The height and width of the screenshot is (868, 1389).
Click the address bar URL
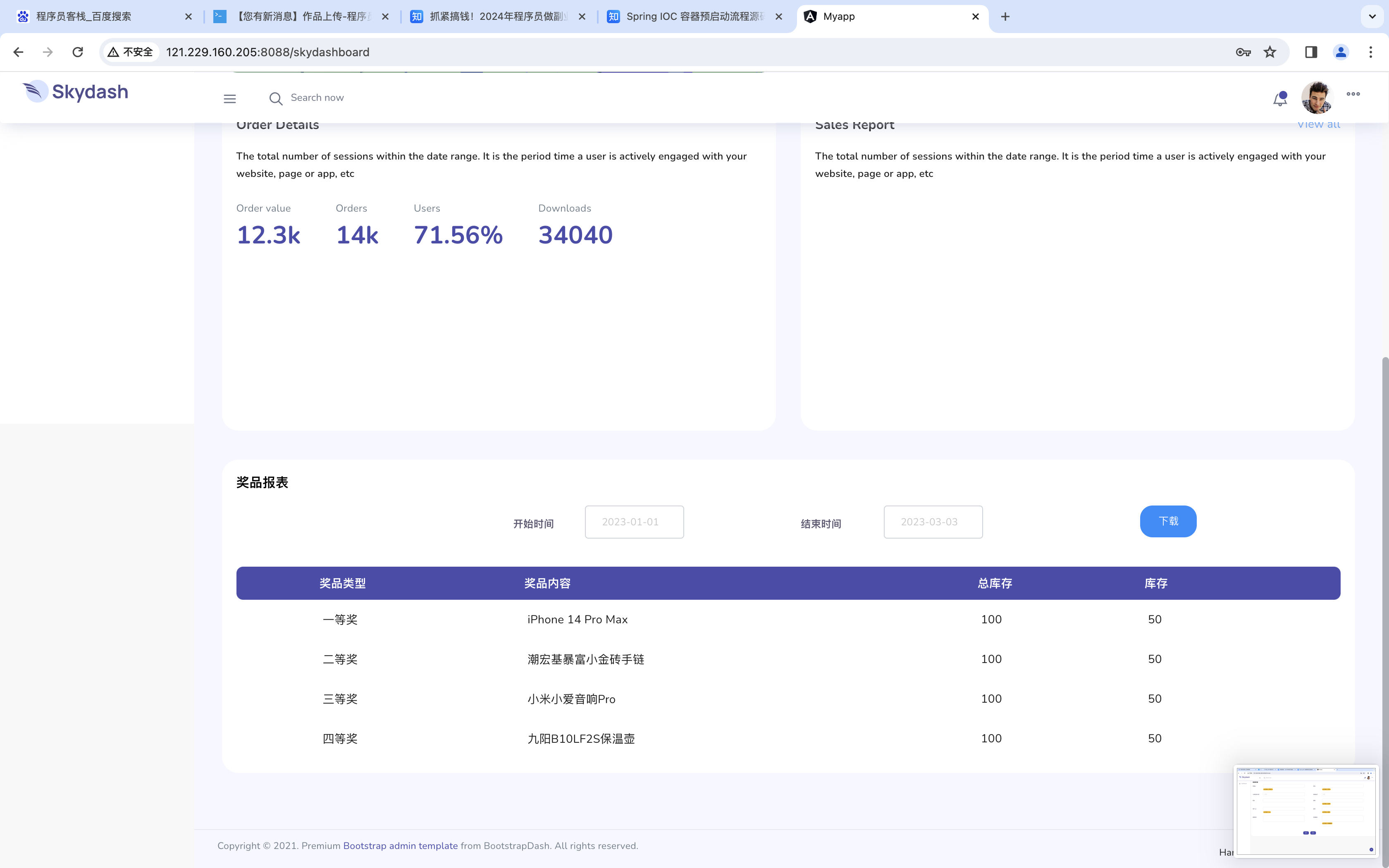[267, 52]
